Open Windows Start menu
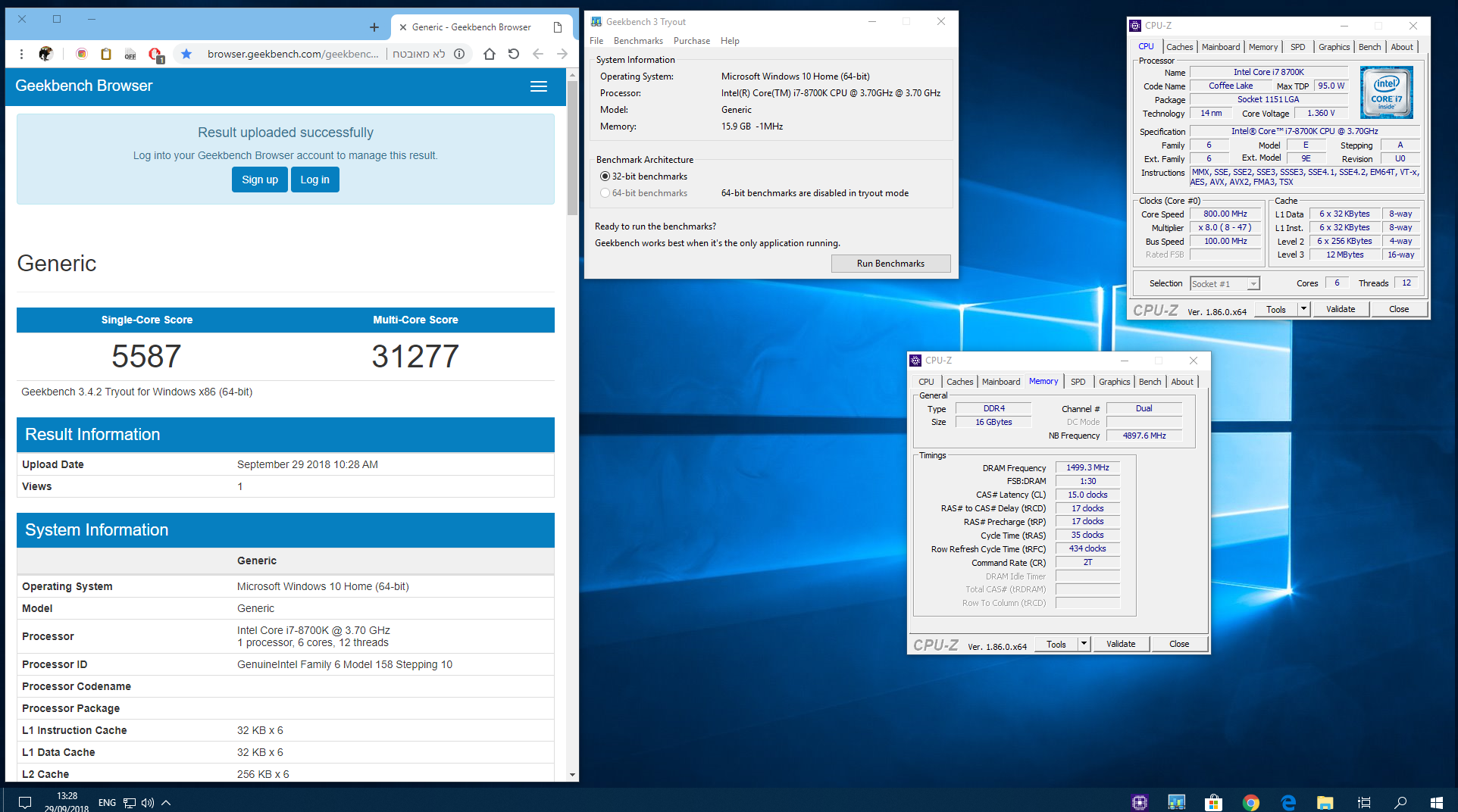The image size is (1458, 812). (x=1436, y=802)
